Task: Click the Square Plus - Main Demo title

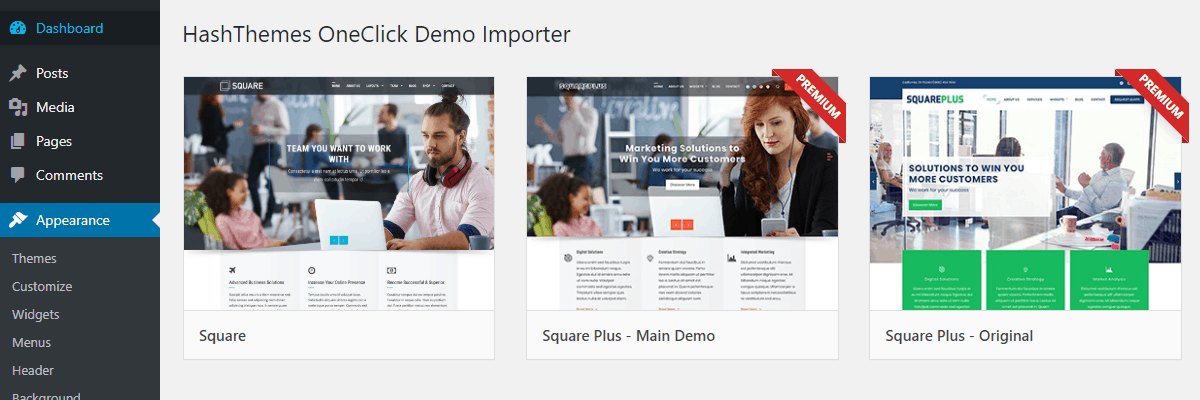Action: click(629, 336)
